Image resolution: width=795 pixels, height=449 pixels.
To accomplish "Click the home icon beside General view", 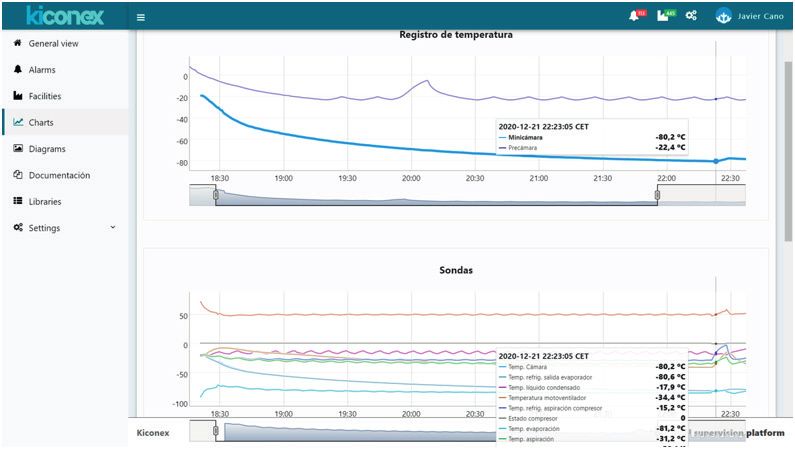I will click(x=18, y=44).
